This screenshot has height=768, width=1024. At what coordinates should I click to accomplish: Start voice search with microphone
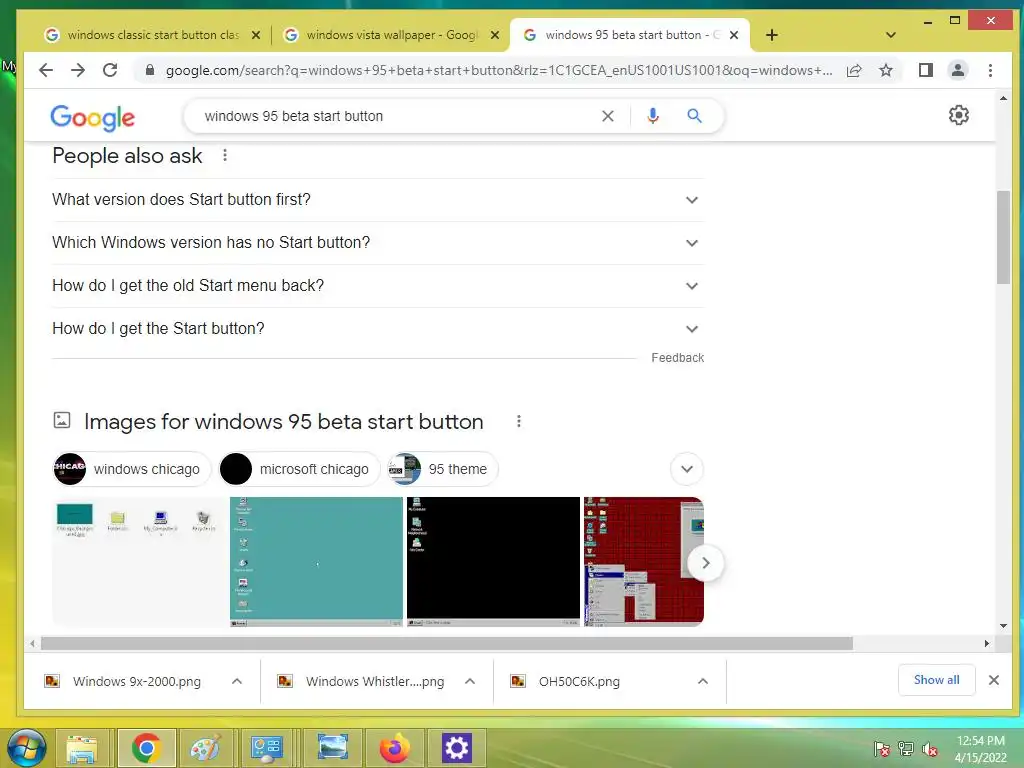[x=652, y=116]
